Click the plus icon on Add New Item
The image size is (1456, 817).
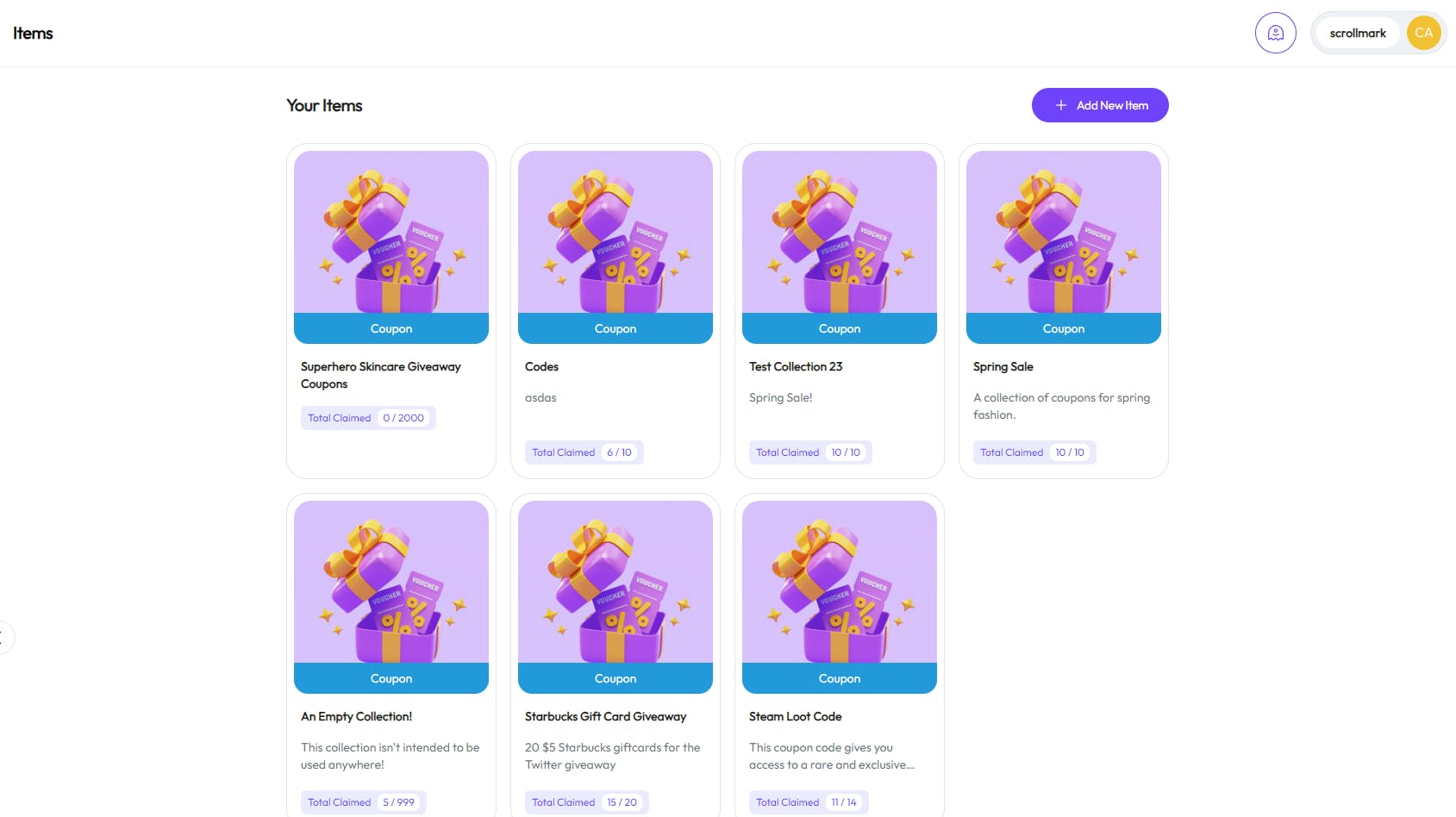tap(1061, 105)
